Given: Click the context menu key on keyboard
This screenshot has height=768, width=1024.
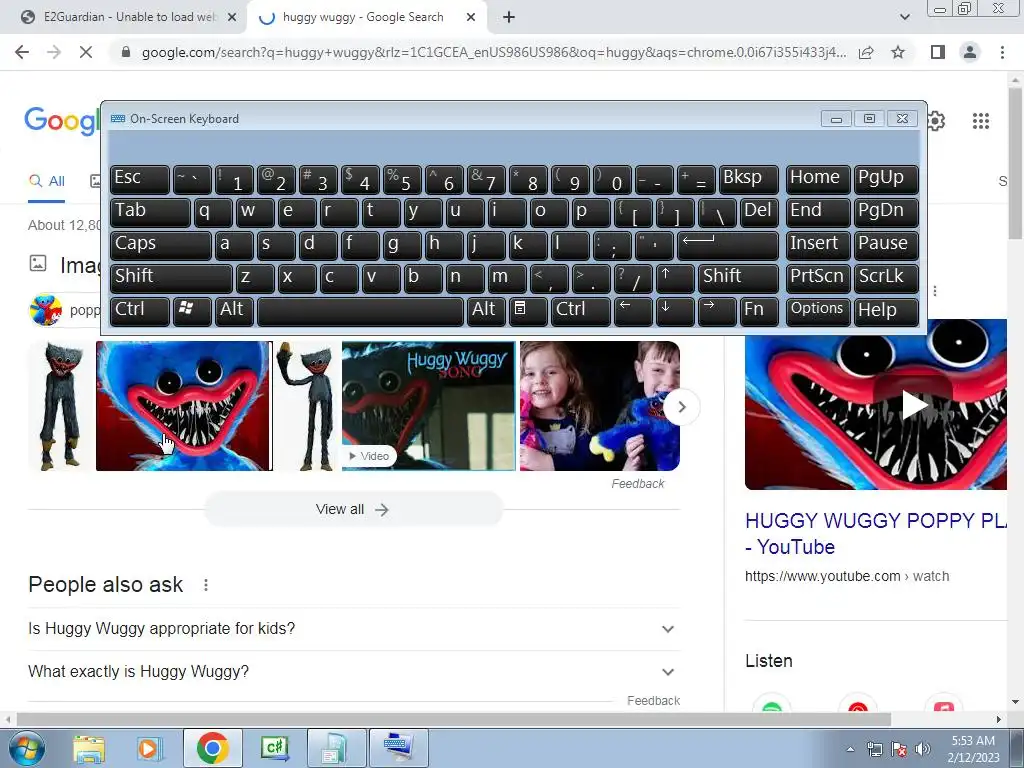Looking at the screenshot, I should click(528, 311).
